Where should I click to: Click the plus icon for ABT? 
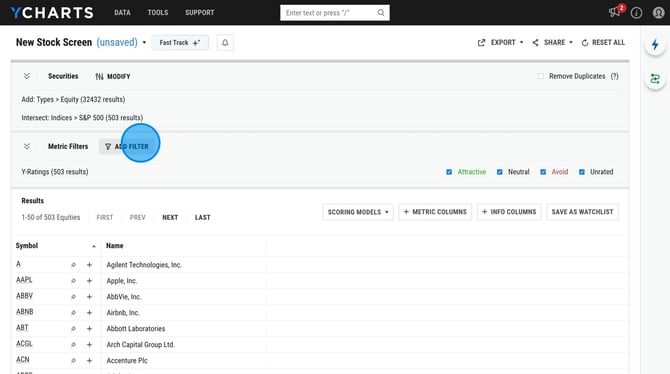pos(89,329)
